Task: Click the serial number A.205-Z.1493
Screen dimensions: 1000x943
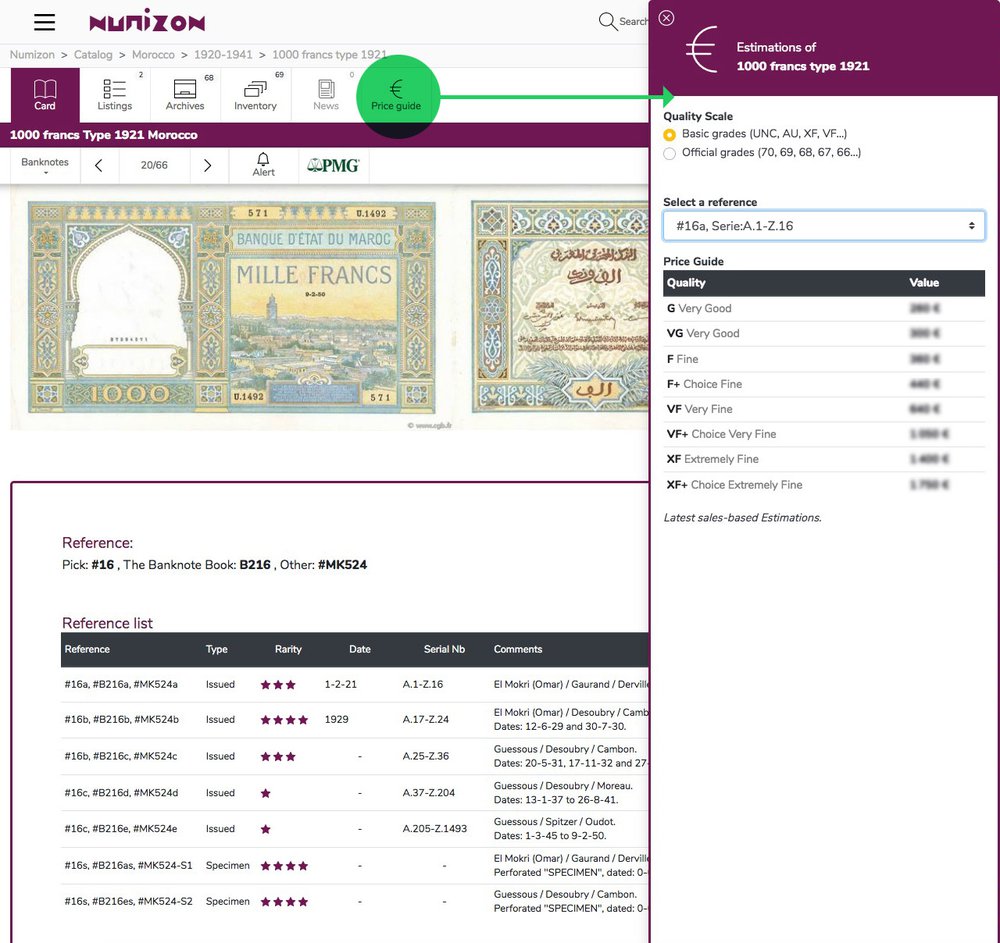Action: pyautogui.click(x=434, y=829)
